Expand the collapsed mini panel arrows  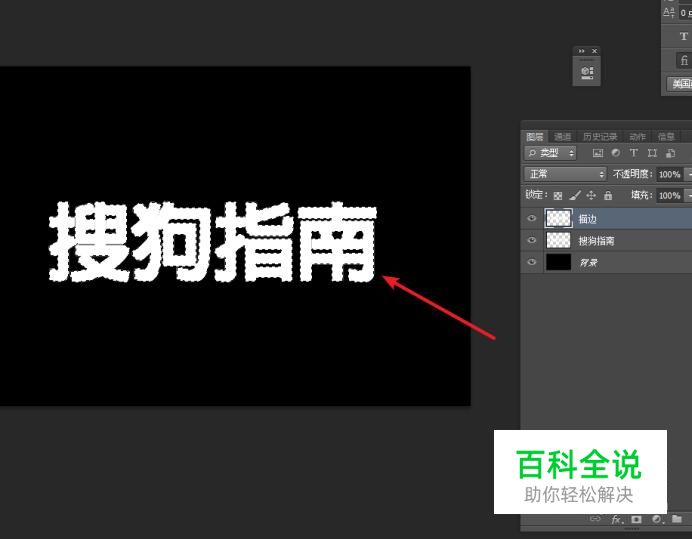click(581, 51)
